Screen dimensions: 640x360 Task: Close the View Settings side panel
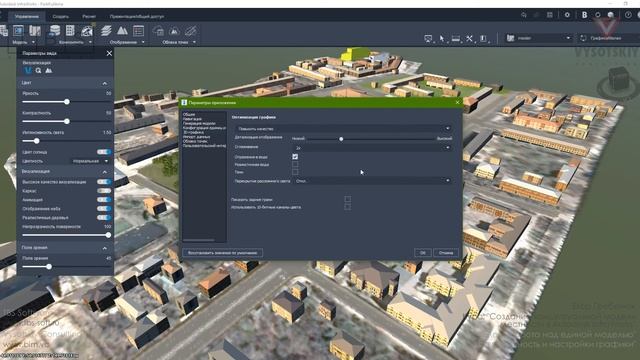click(x=109, y=53)
